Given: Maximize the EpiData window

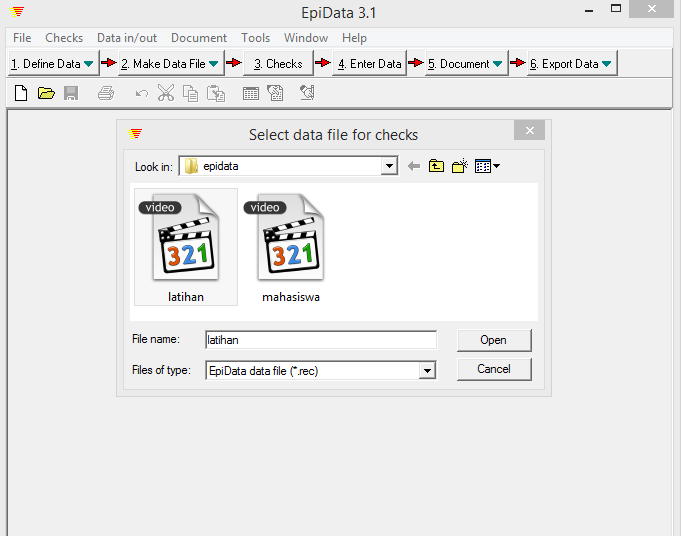Looking at the screenshot, I should click(616, 9).
